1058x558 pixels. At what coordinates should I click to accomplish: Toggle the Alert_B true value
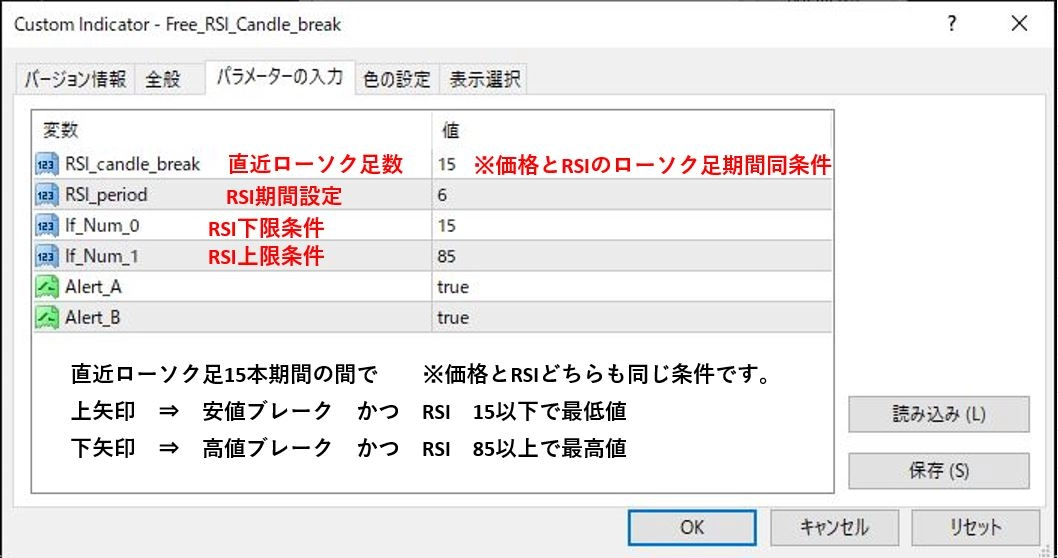453,318
